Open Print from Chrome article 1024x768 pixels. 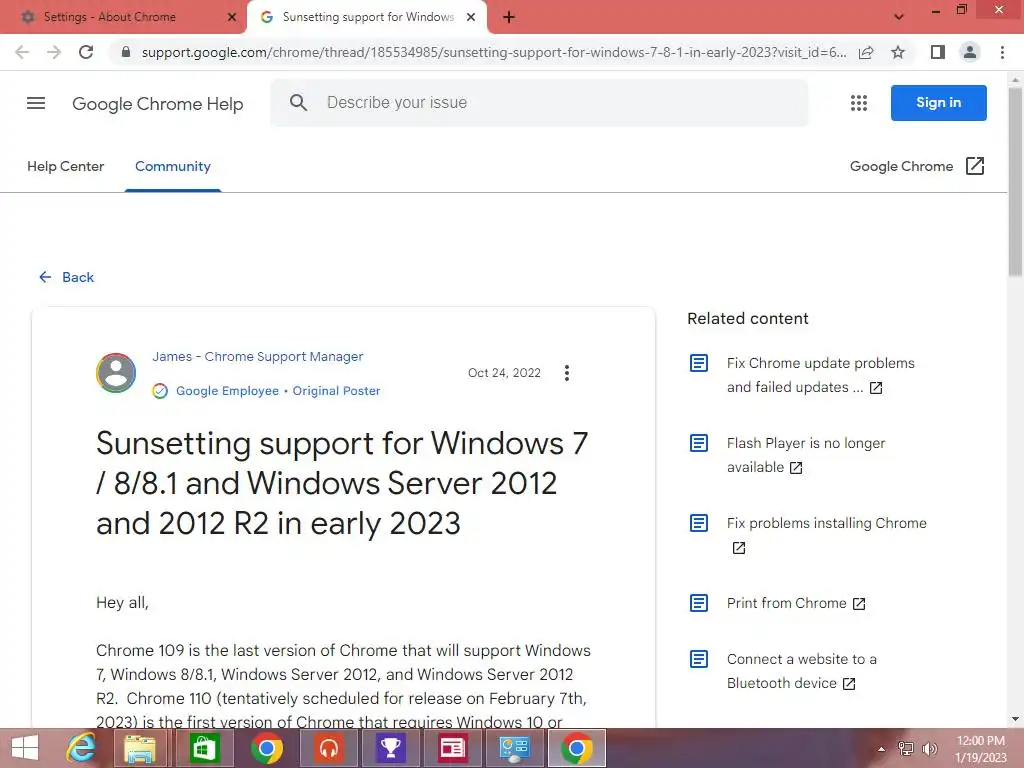(x=796, y=603)
